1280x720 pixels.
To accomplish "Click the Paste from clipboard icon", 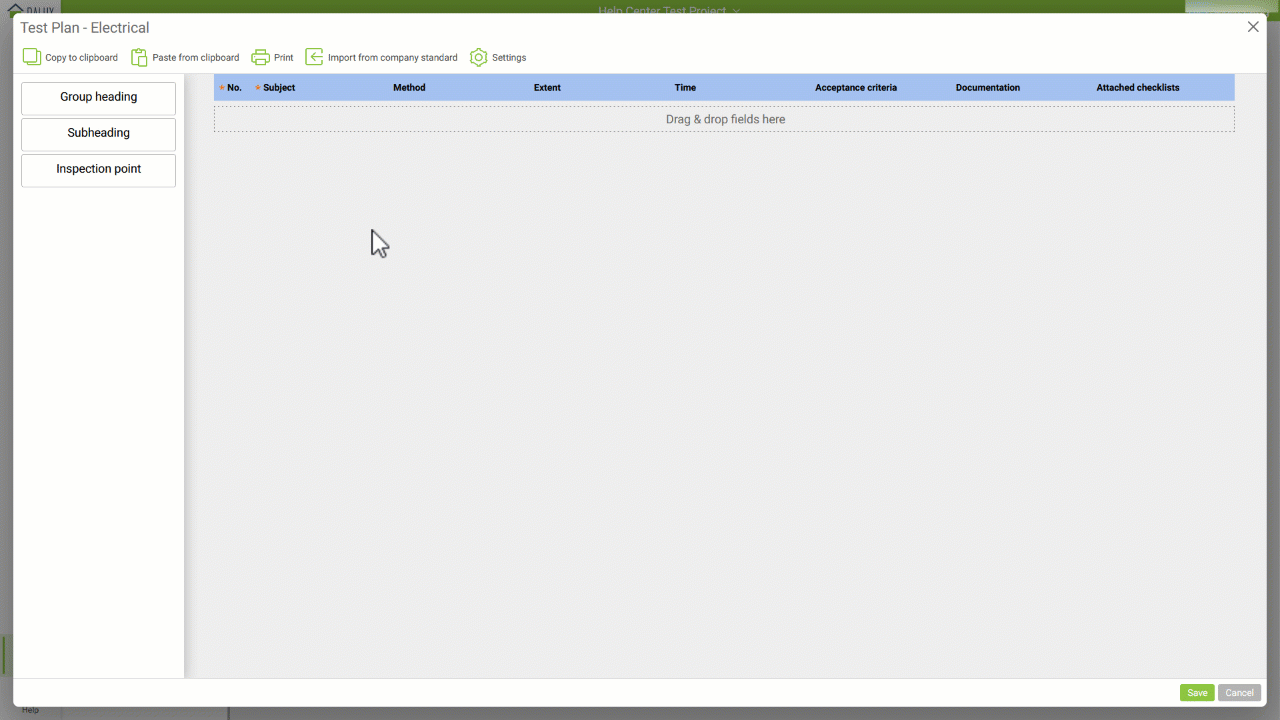I will click(x=139, y=57).
